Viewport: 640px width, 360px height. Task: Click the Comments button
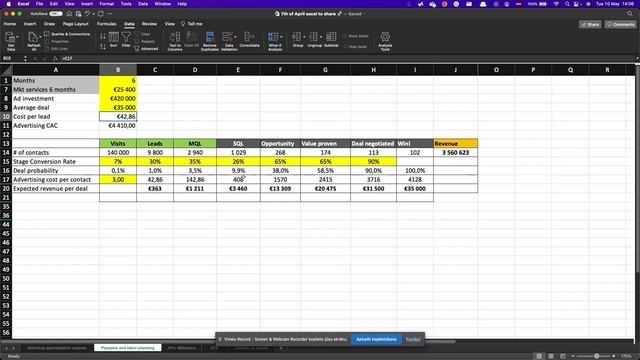coord(620,24)
